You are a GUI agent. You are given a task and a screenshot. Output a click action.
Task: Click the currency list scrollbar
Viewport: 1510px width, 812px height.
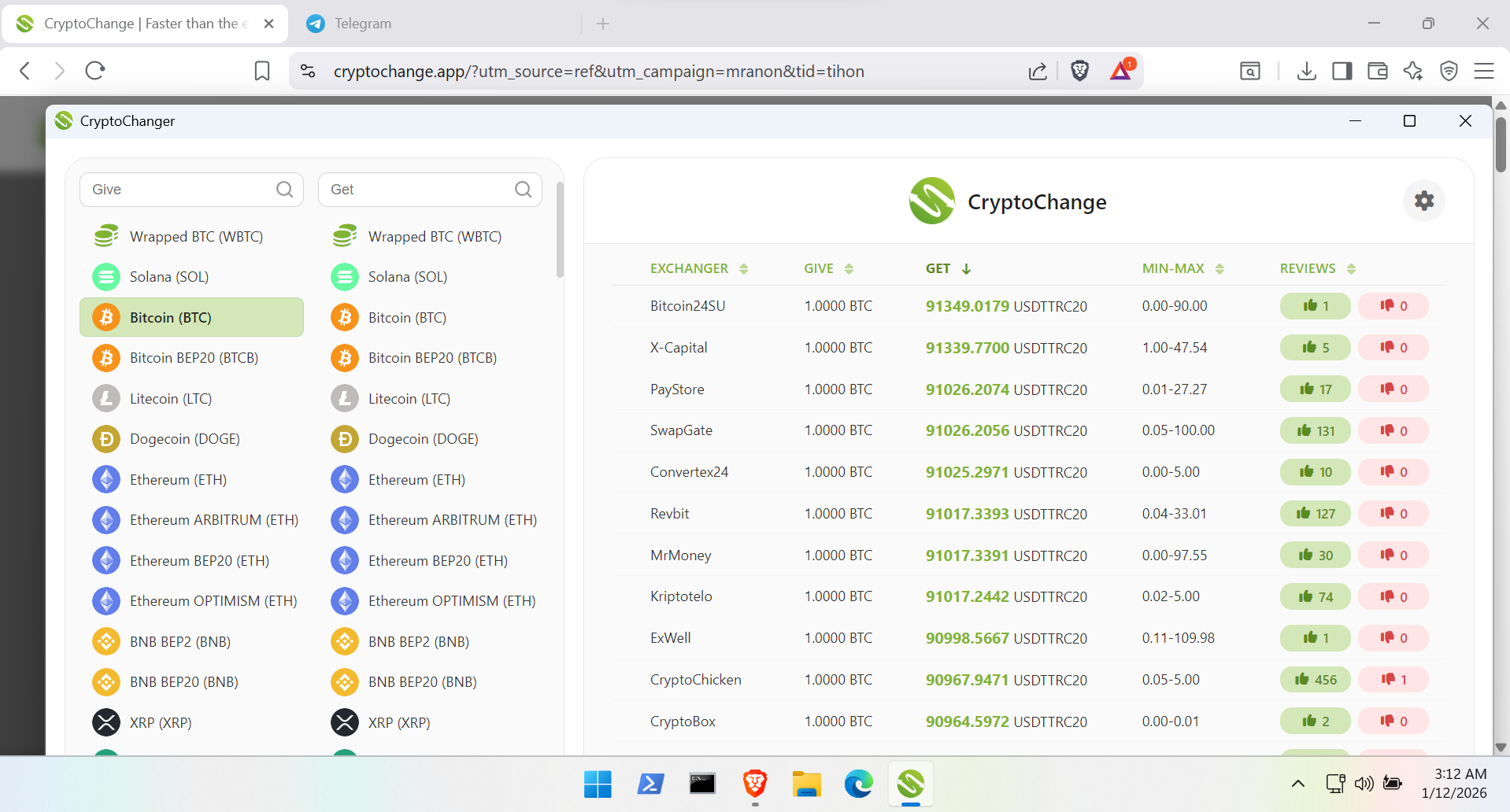pyautogui.click(x=560, y=230)
